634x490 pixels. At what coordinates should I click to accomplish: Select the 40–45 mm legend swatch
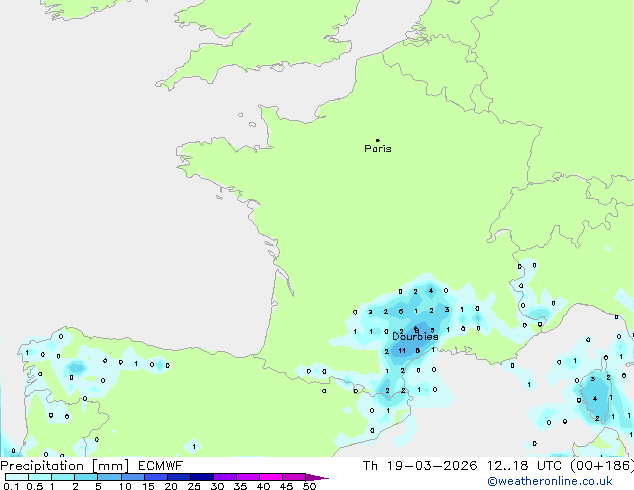271,477
